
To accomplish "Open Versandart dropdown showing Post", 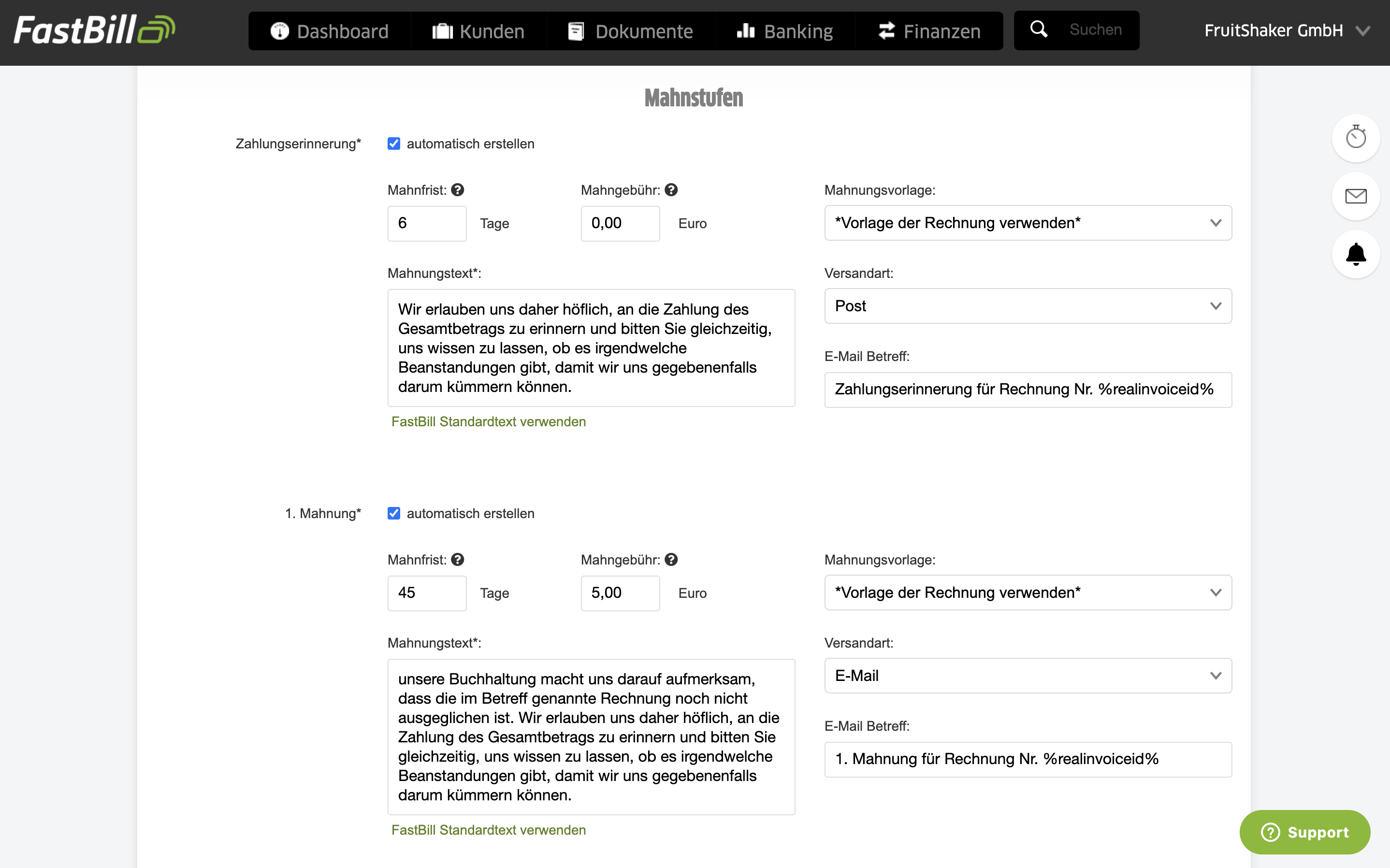I will coord(1028,306).
